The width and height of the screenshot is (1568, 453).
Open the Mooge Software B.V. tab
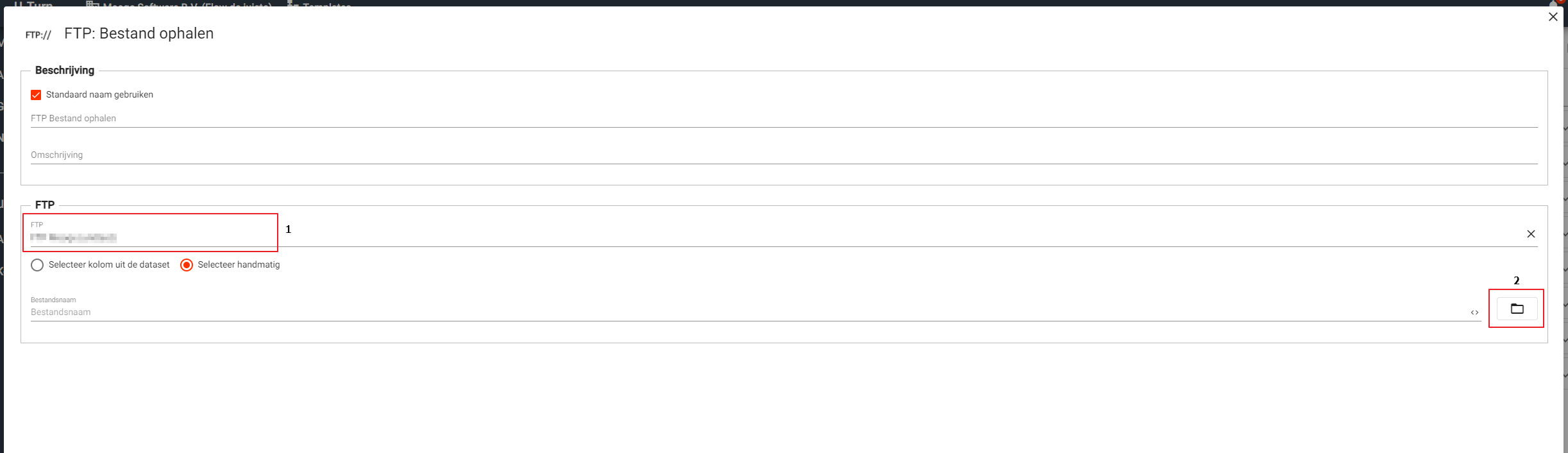click(x=186, y=4)
